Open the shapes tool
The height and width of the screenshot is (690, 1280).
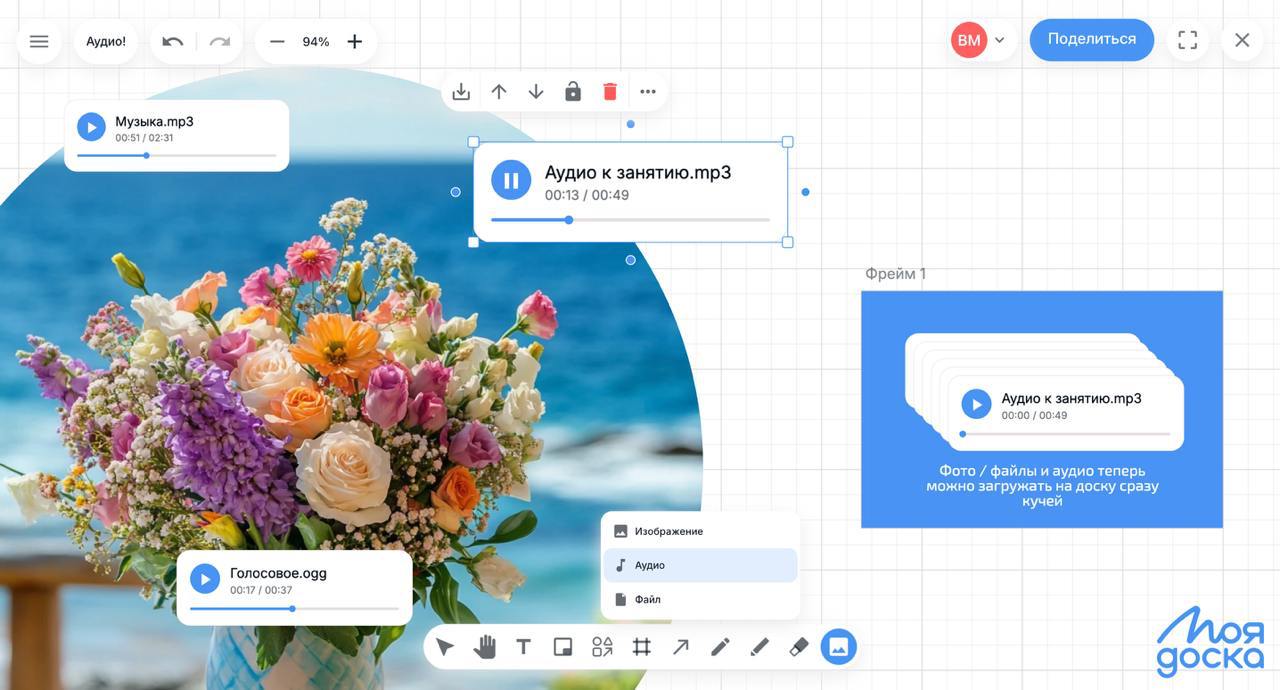click(x=602, y=647)
